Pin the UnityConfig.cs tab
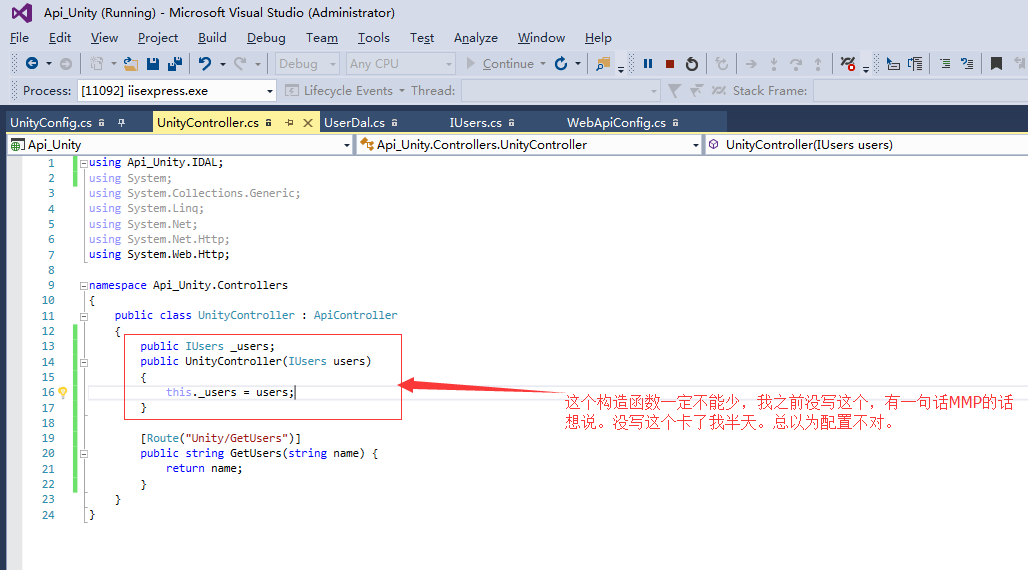Image resolution: width=1028 pixels, height=570 pixels. (x=121, y=123)
